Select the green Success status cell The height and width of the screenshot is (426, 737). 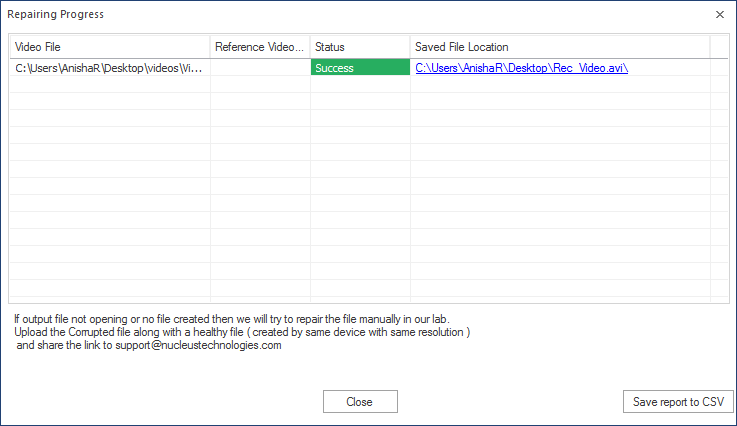point(360,68)
